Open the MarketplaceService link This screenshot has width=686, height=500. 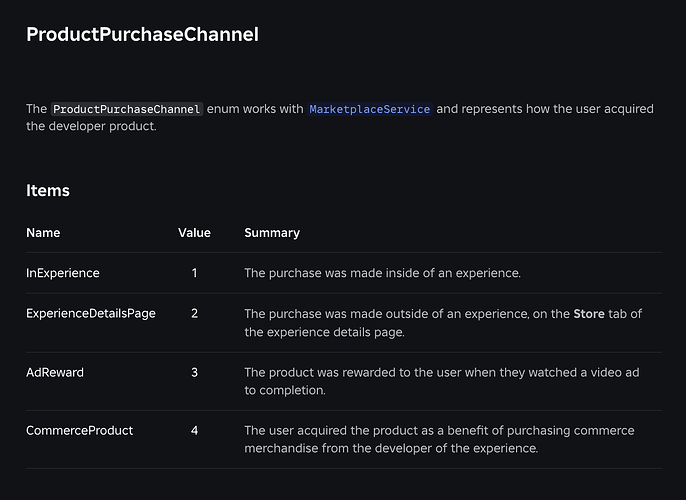370,109
